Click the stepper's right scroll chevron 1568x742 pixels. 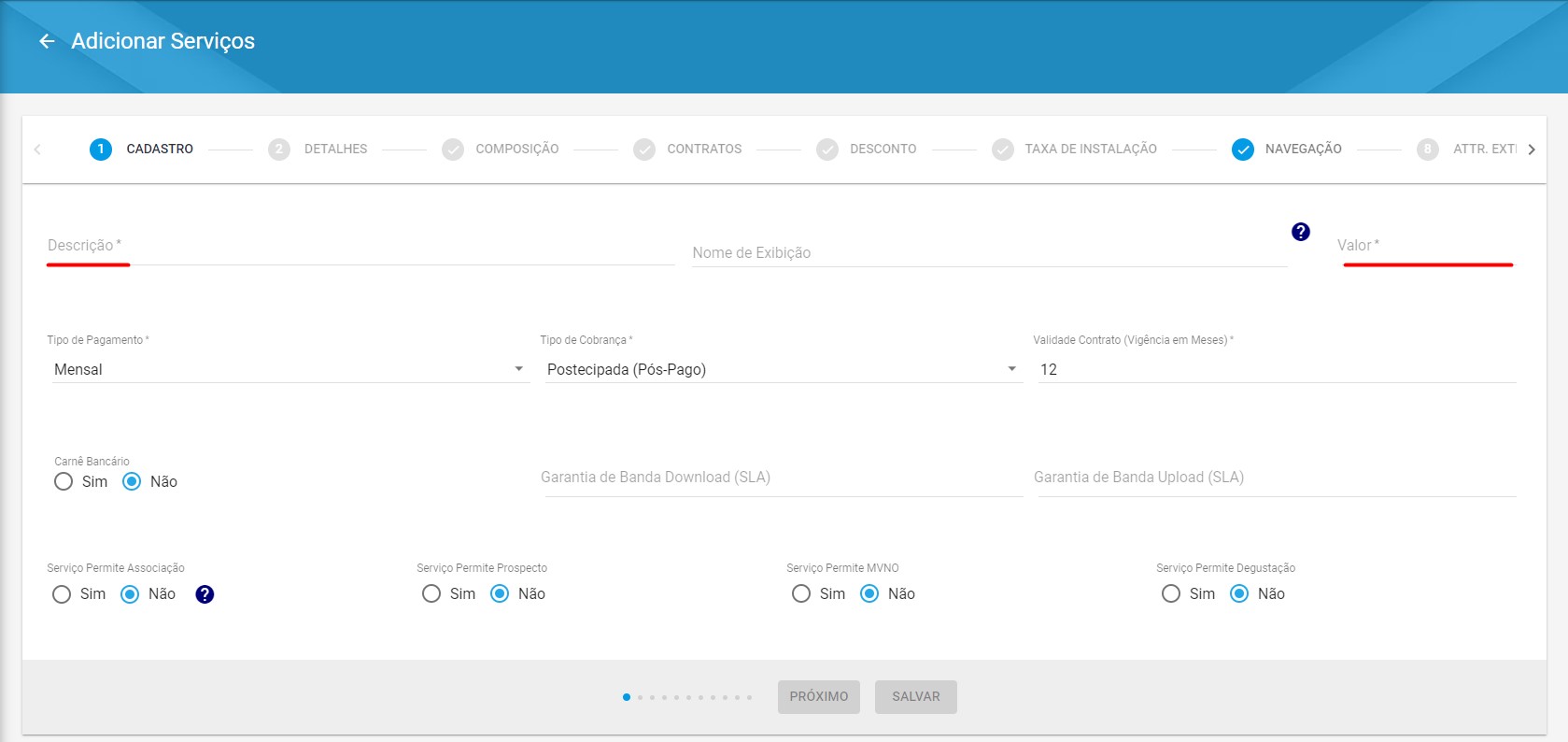pyautogui.click(x=1532, y=150)
